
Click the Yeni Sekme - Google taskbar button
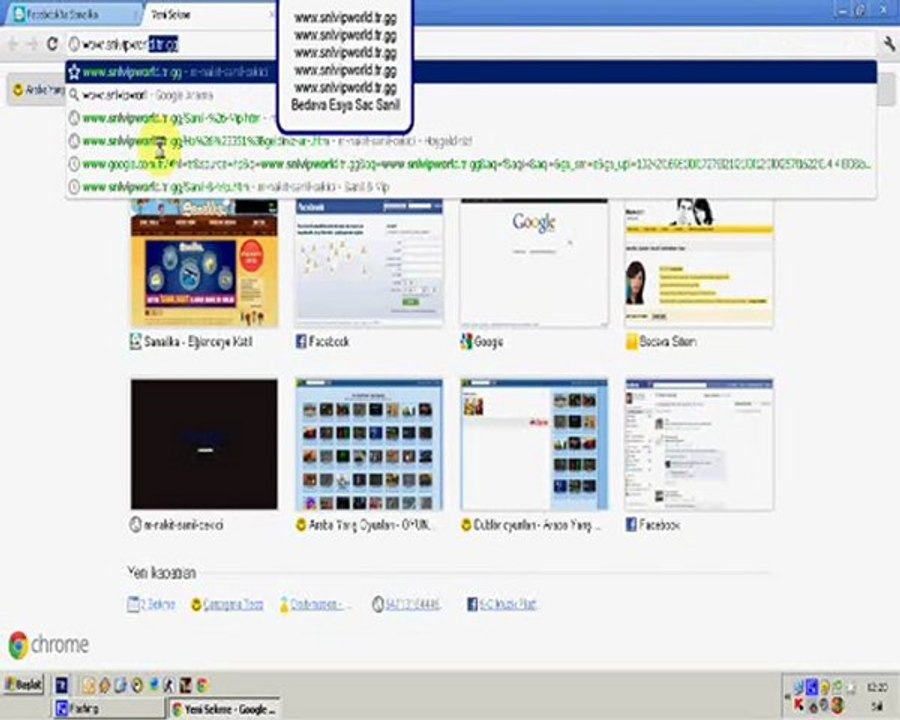[x=224, y=709]
